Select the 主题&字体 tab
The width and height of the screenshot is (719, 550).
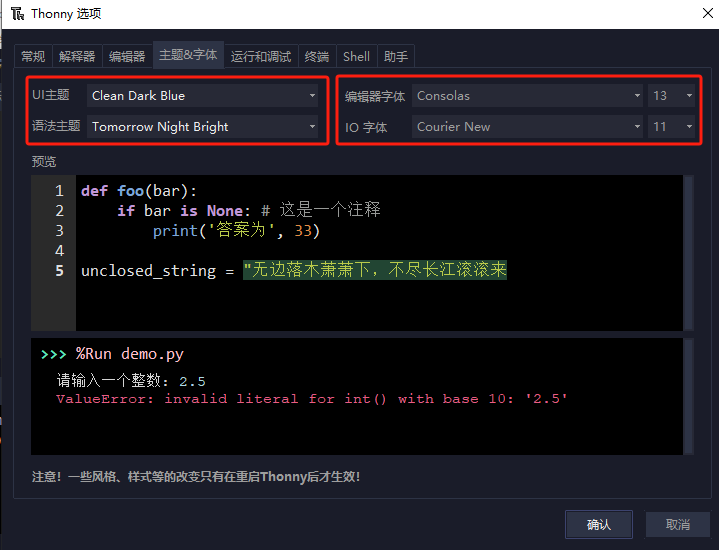188,55
